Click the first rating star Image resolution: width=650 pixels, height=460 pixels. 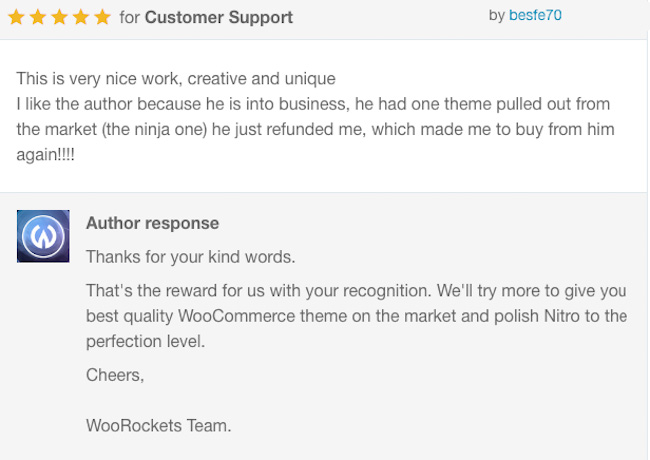[16, 17]
